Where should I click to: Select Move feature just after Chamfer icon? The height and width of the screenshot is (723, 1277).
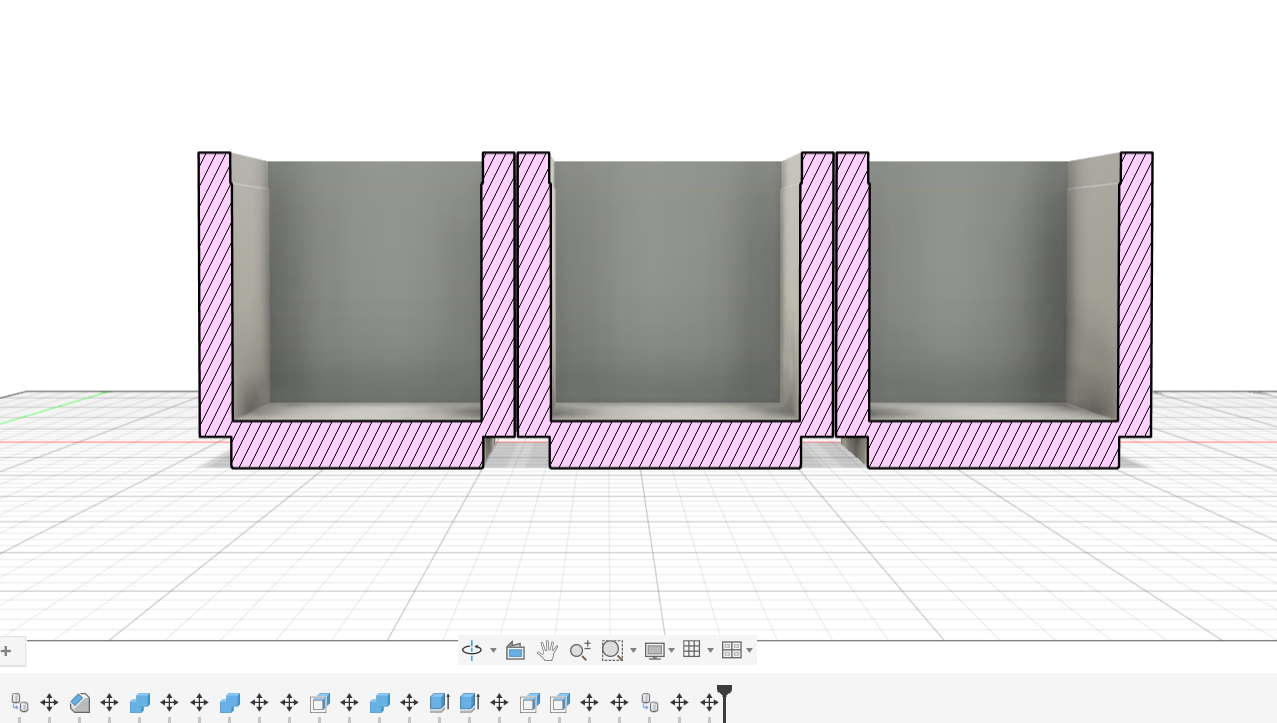(110, 703)
